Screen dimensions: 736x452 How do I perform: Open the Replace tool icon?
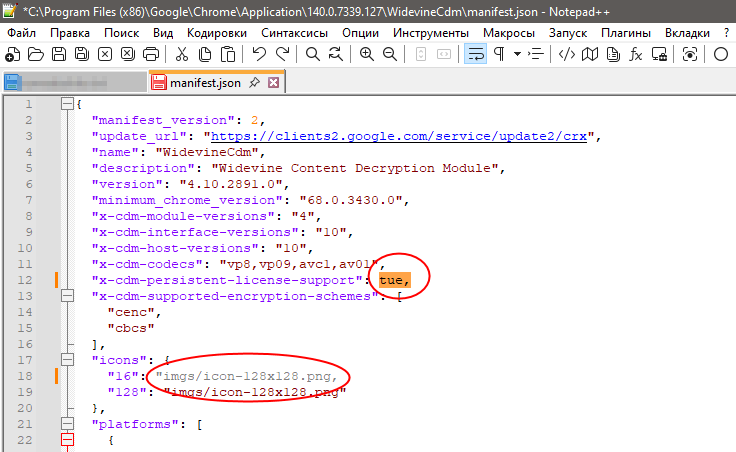336,54
